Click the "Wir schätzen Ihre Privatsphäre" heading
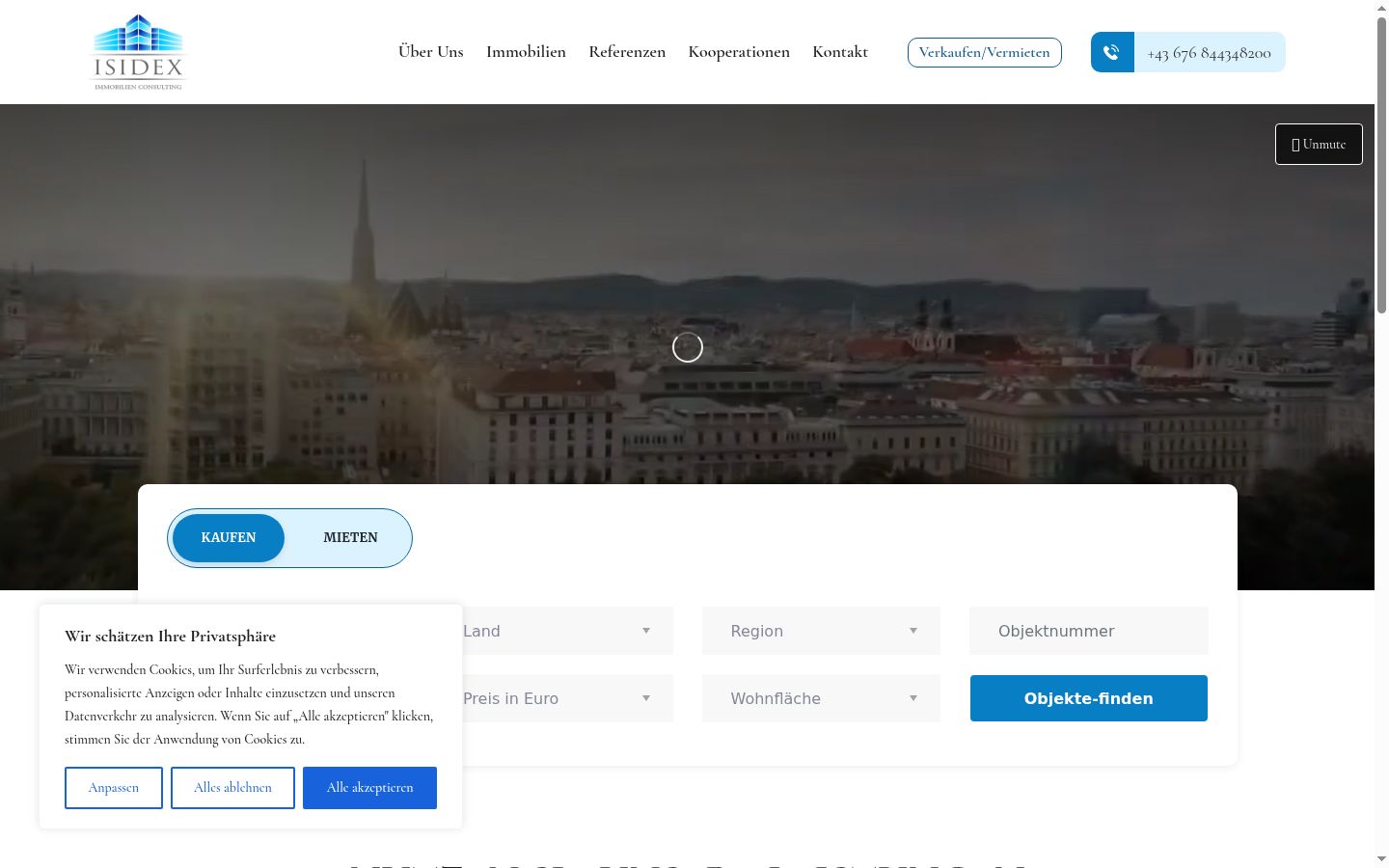1389x868 pixels. click(x=171, y=637)
